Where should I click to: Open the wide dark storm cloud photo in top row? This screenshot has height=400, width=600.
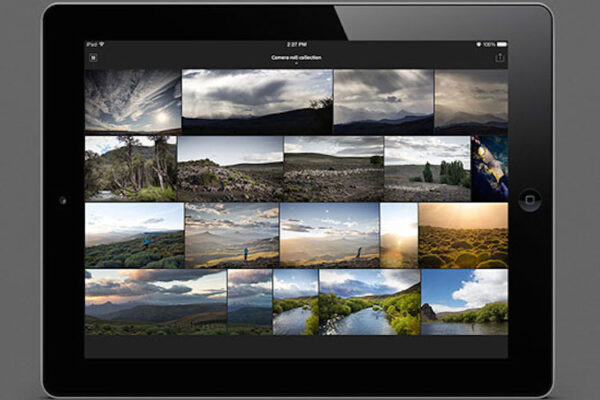pos(257,101)
